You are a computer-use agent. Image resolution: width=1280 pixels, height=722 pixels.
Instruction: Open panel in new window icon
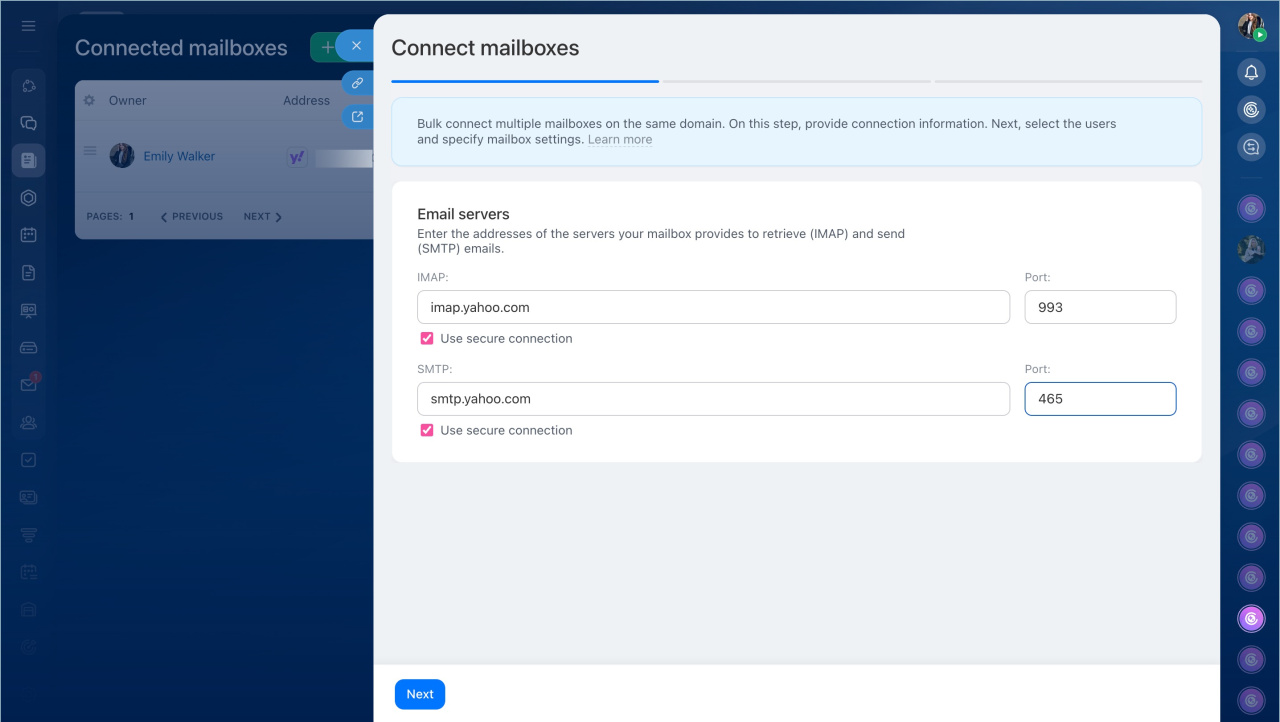(356, 117)
